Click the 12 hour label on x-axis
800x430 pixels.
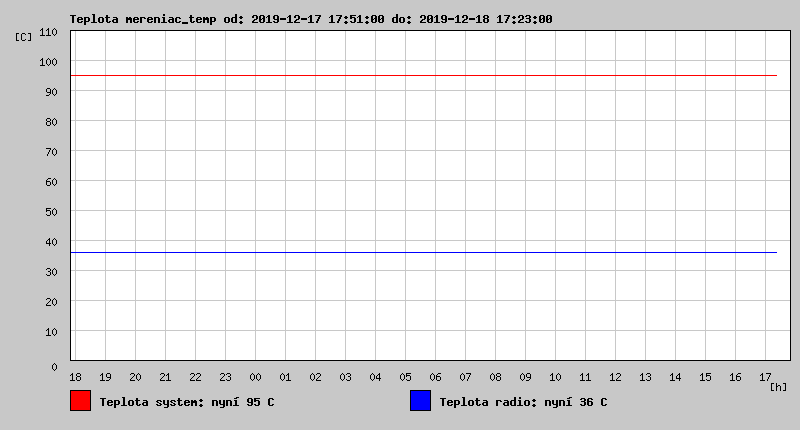[x=615, y=377]
